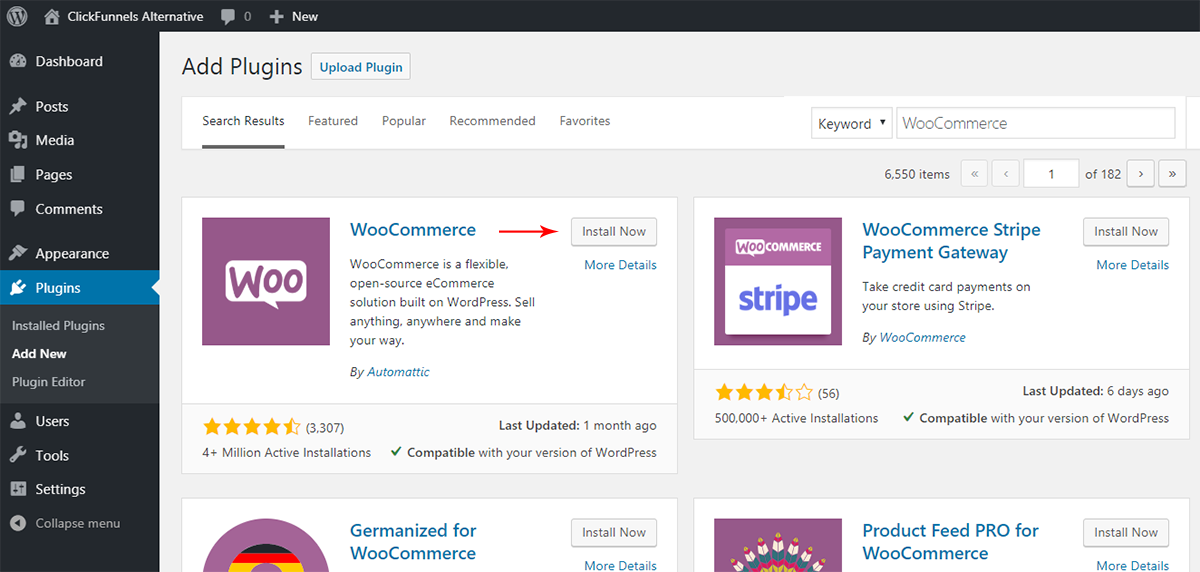Install the WooCommerce plugin now
The height and width of the screenshot is (572, 1200).
tap(614, 231)
